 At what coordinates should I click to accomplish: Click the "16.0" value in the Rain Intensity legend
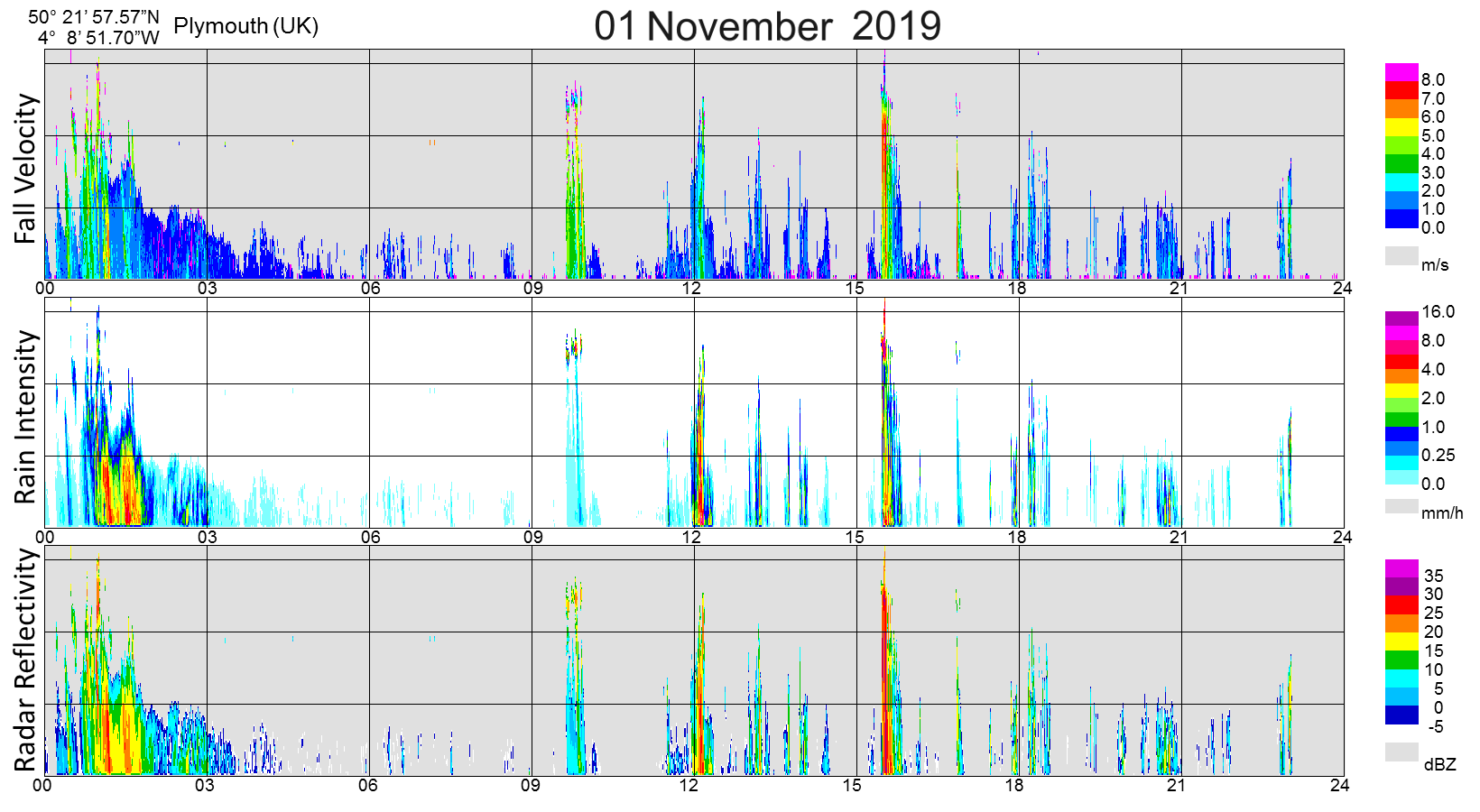pyautogui.click(x=1438, y=311)
